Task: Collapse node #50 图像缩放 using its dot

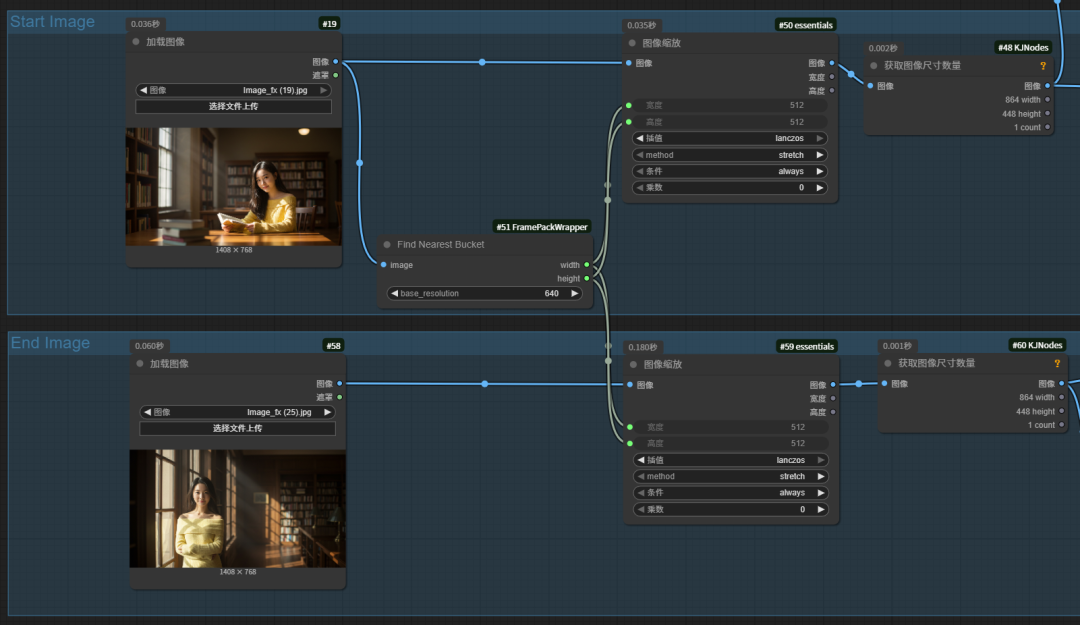Action: (x=632, y=43)
